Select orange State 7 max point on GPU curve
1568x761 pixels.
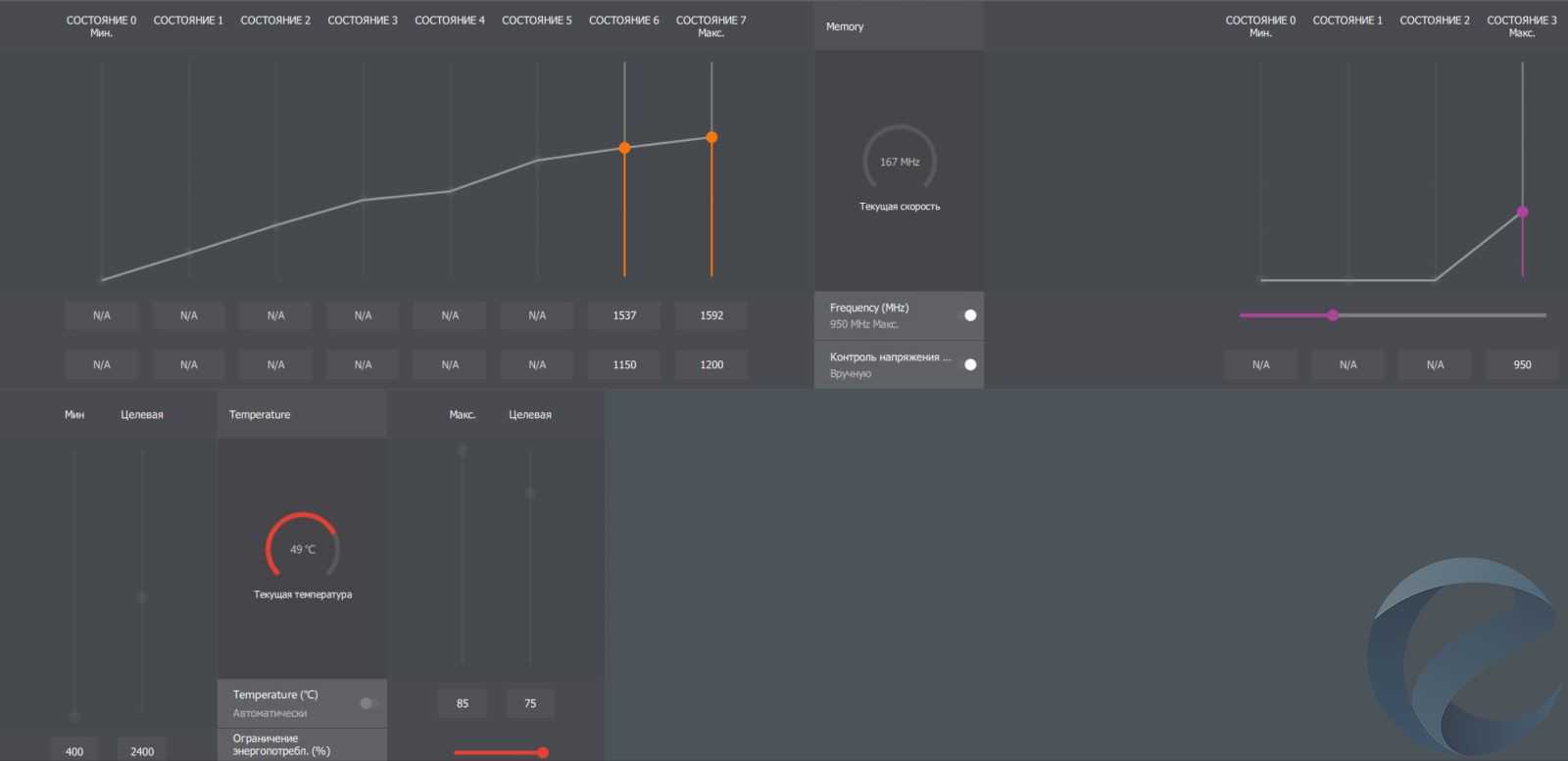pyautogui.click(x=711, y=137)
